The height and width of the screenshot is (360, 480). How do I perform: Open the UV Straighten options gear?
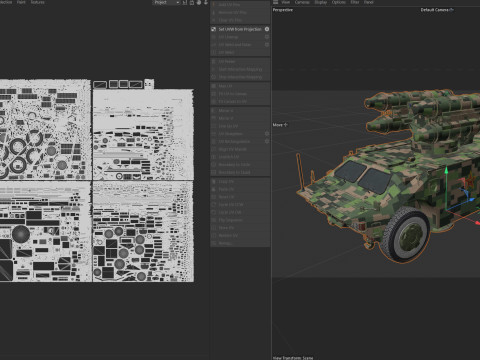point(267,134)
